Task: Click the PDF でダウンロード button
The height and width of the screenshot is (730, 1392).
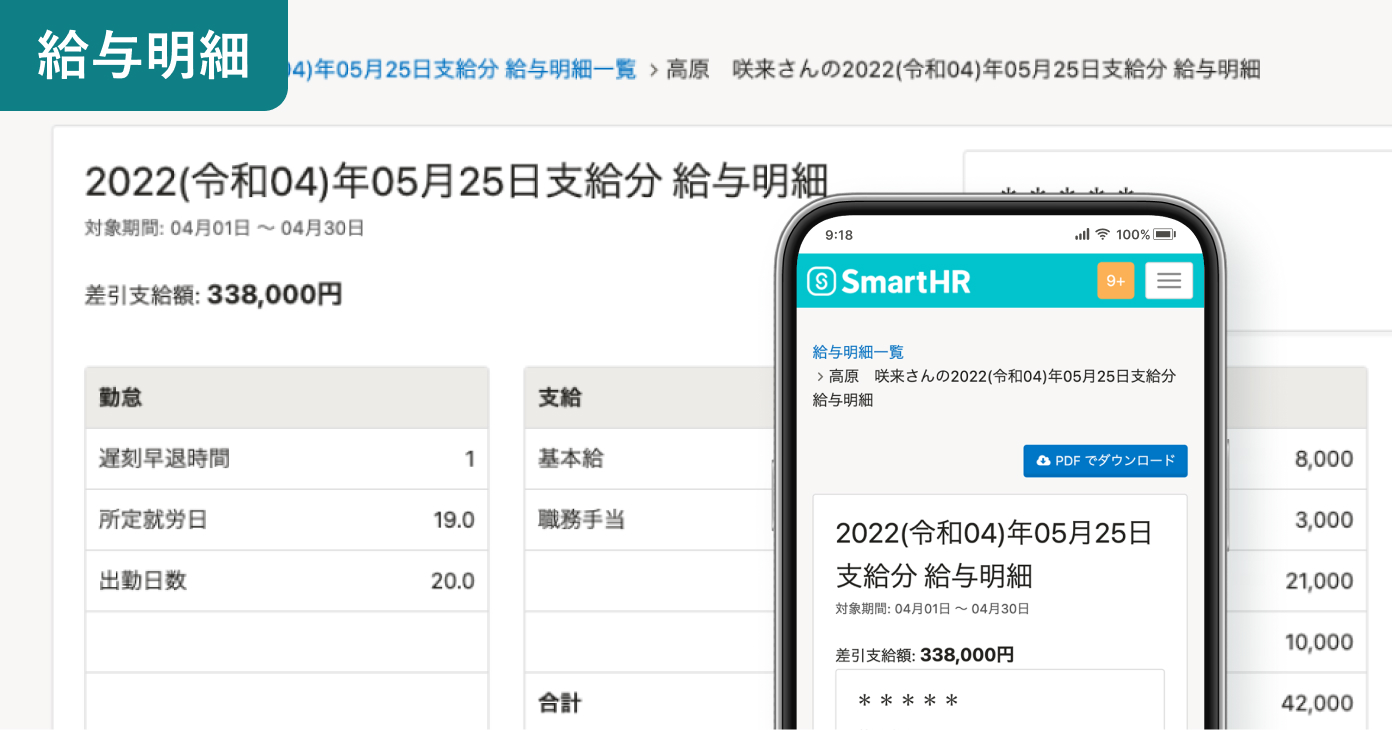Action: [1105, 461]
